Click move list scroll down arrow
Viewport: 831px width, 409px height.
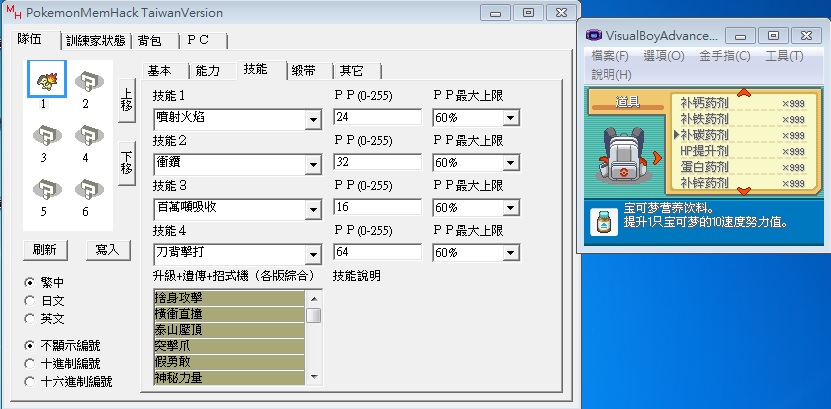(314, 377)
